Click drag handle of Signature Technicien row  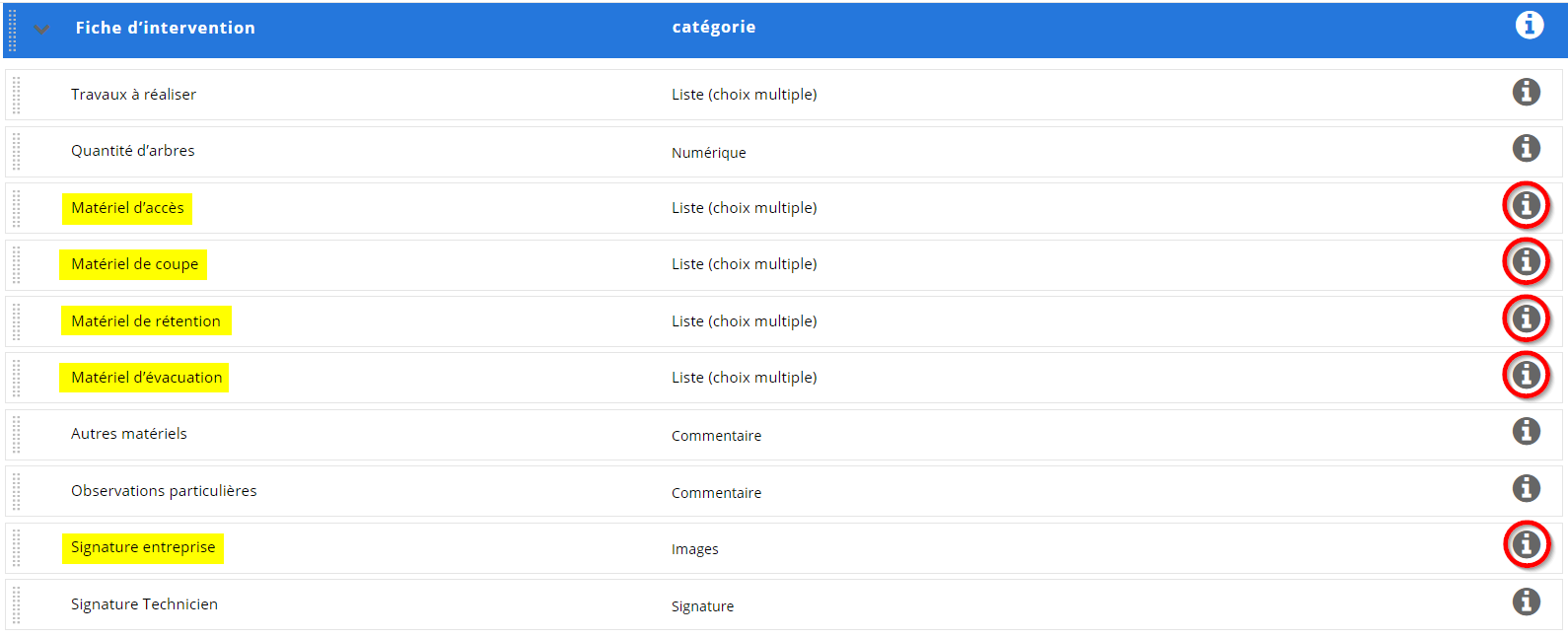[x=17, y=604]
